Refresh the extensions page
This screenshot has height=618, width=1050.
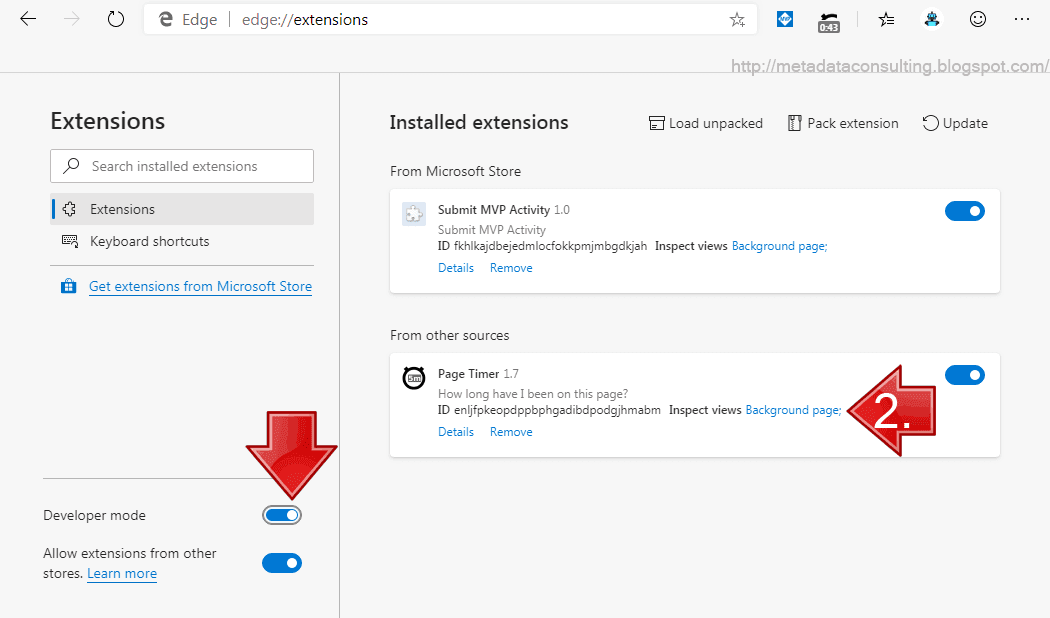[x=116, y=19]
